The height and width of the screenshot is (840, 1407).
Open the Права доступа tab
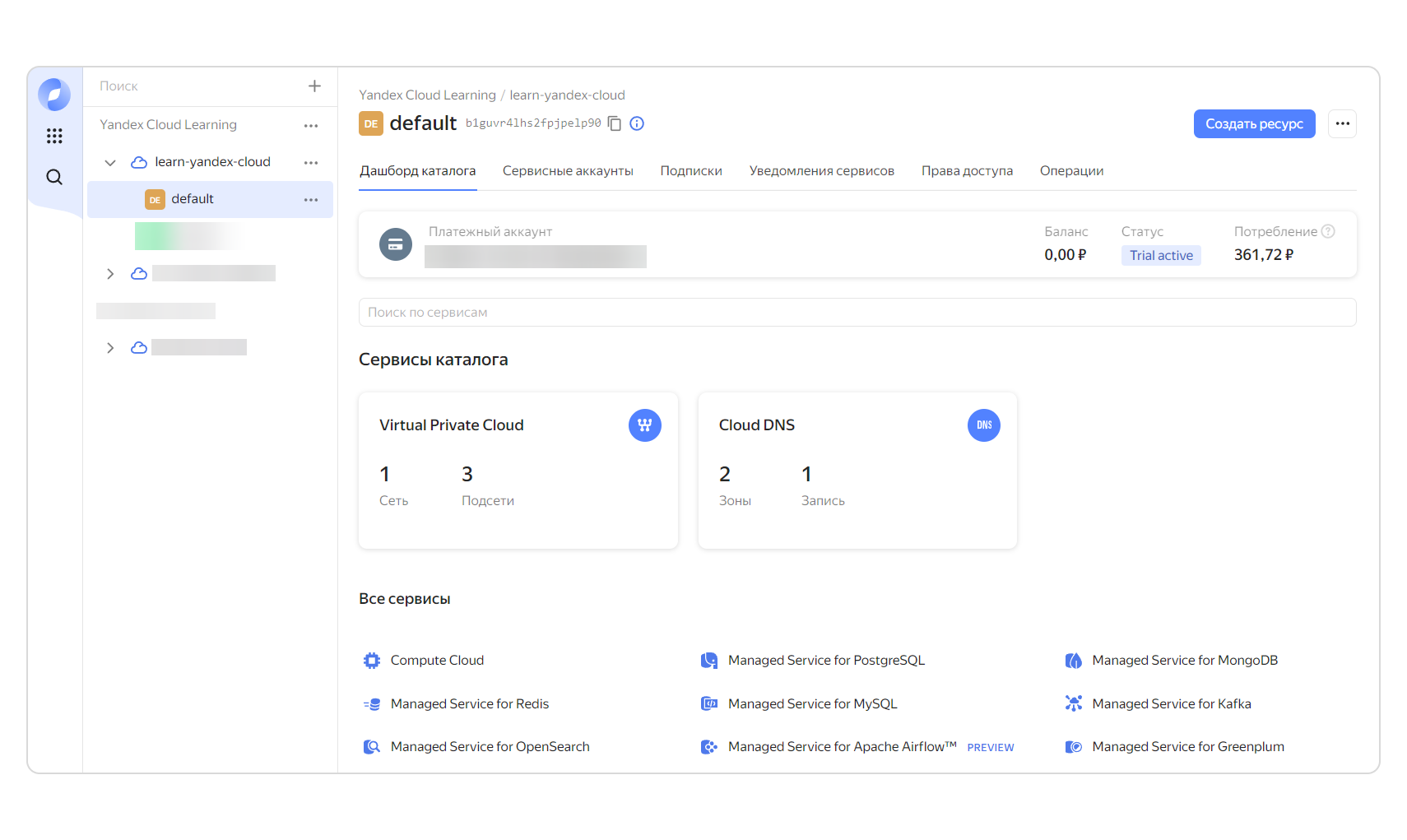967,171
